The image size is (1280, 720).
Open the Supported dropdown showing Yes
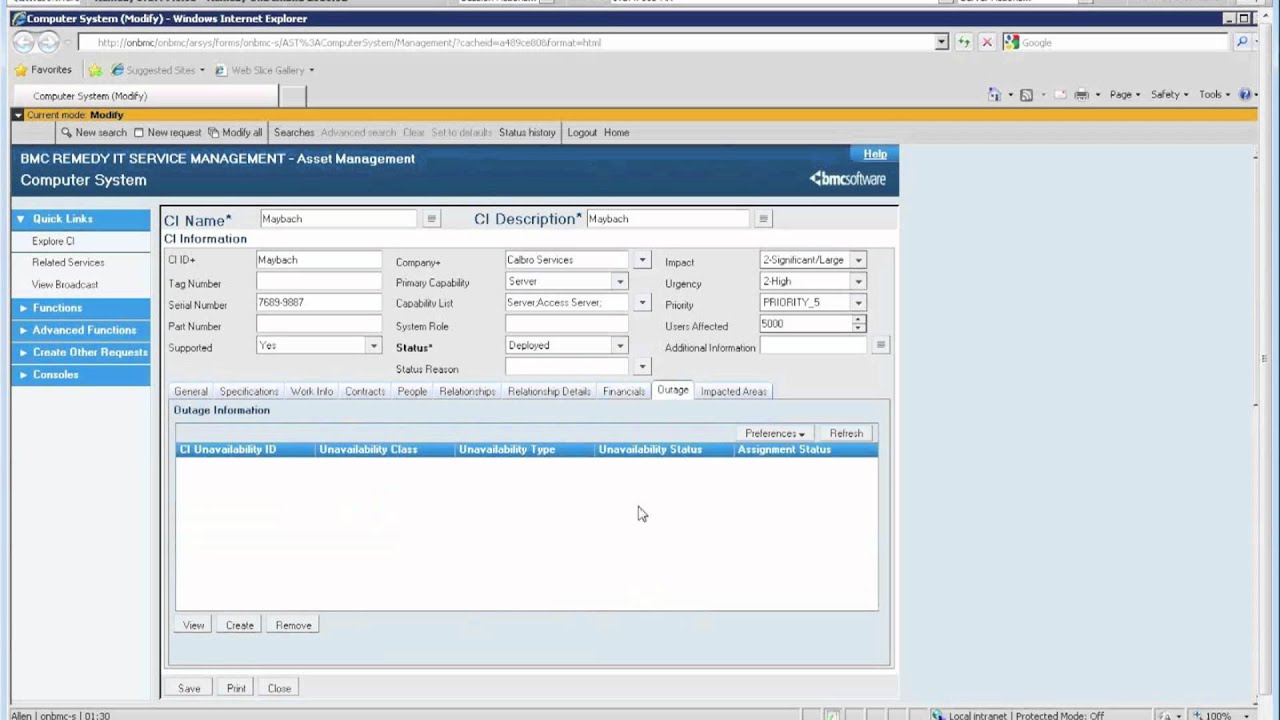(x=373, y=346)
